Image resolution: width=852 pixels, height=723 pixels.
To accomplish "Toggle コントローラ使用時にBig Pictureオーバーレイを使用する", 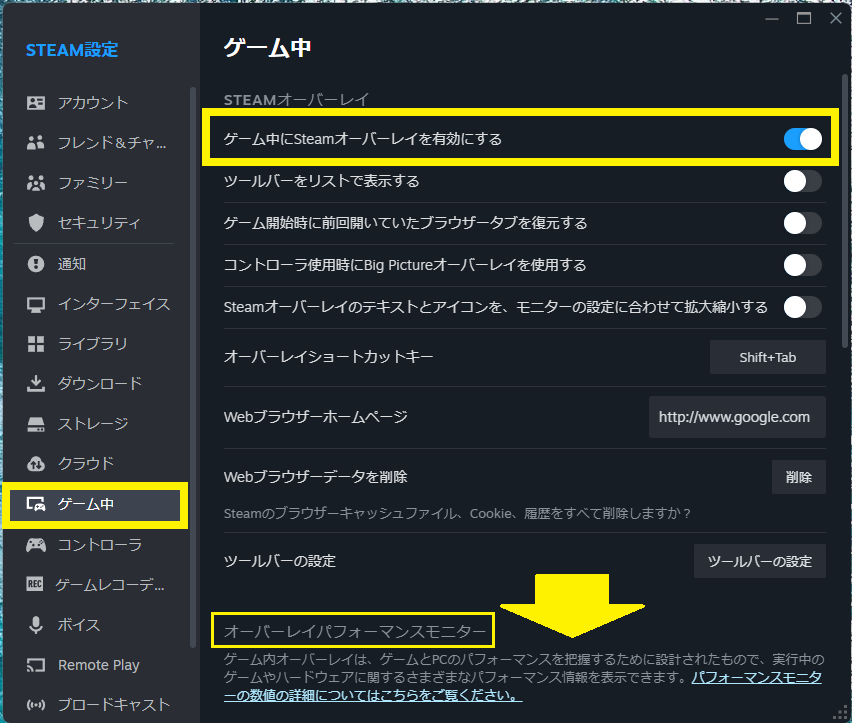I will pyautogui.click(x=803, y=265).
